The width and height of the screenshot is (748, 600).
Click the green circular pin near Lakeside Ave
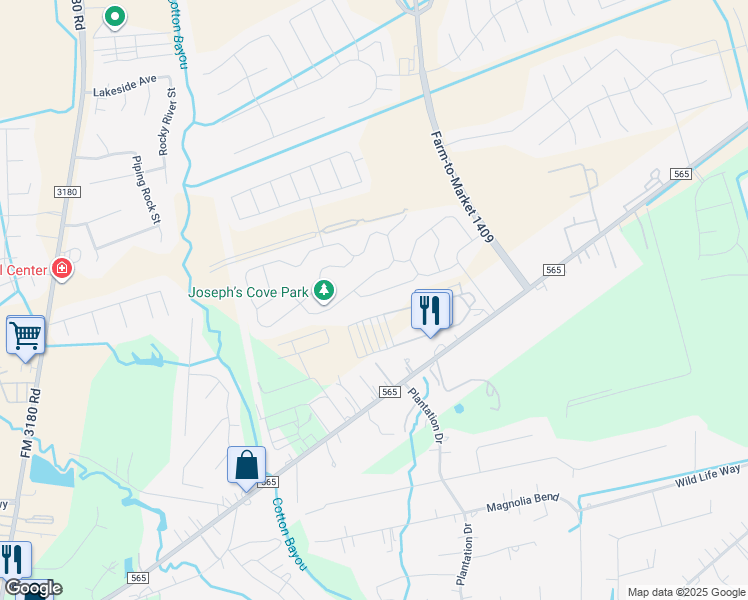[114, 18]
